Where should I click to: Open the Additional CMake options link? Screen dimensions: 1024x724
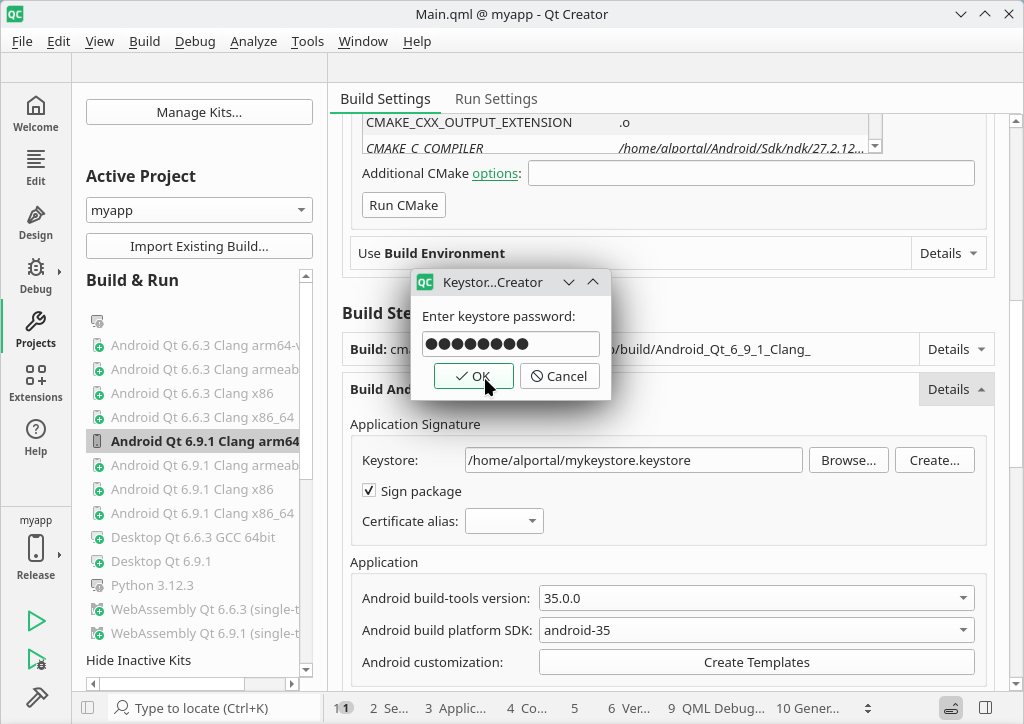[495, 174]
